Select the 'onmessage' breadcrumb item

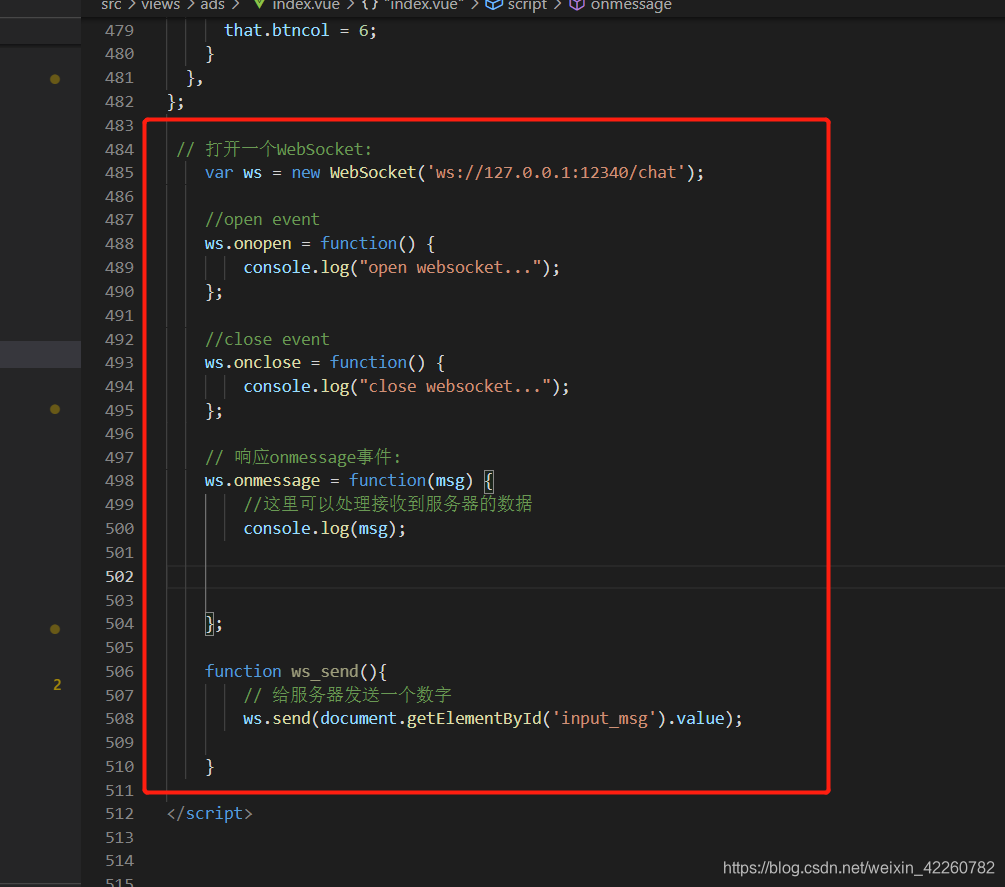631,5
